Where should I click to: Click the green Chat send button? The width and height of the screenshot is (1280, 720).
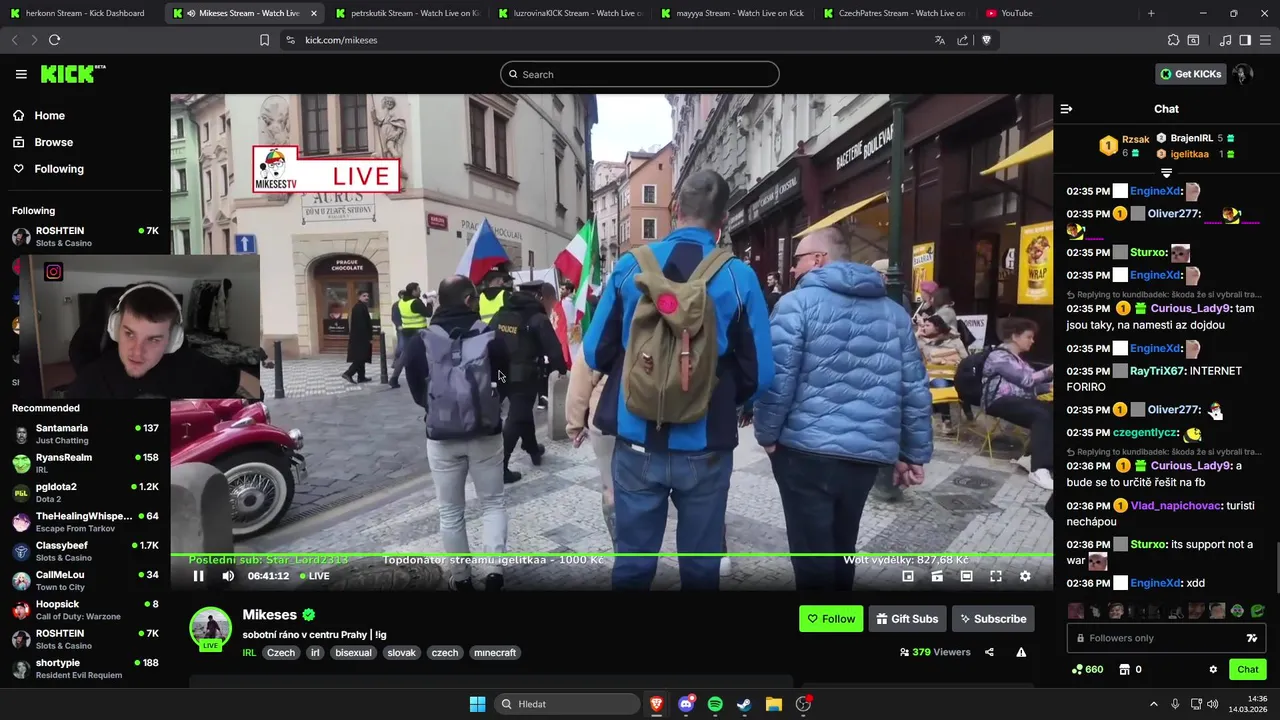click(1248, 670)
